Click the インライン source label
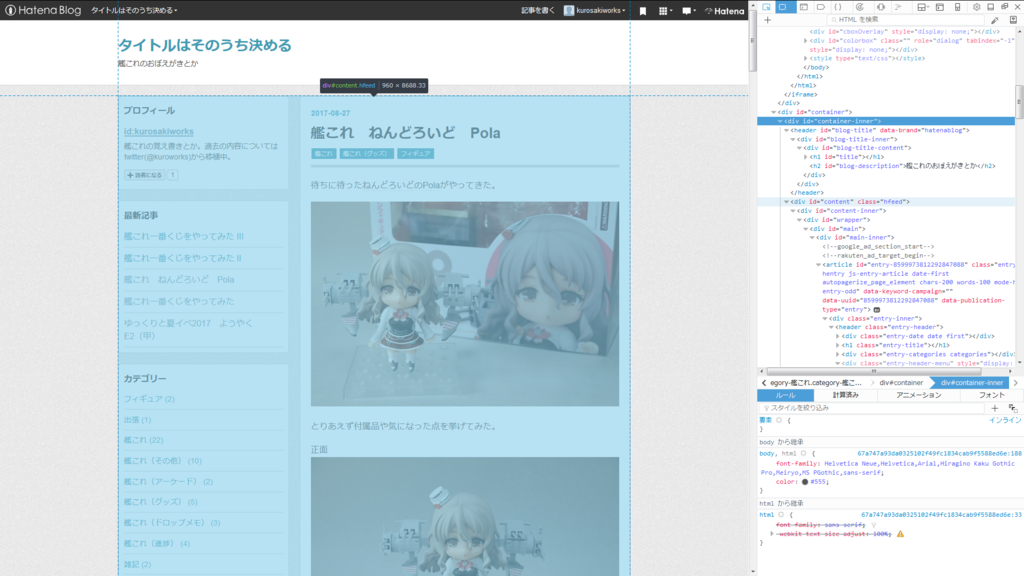 [1005, 421]
